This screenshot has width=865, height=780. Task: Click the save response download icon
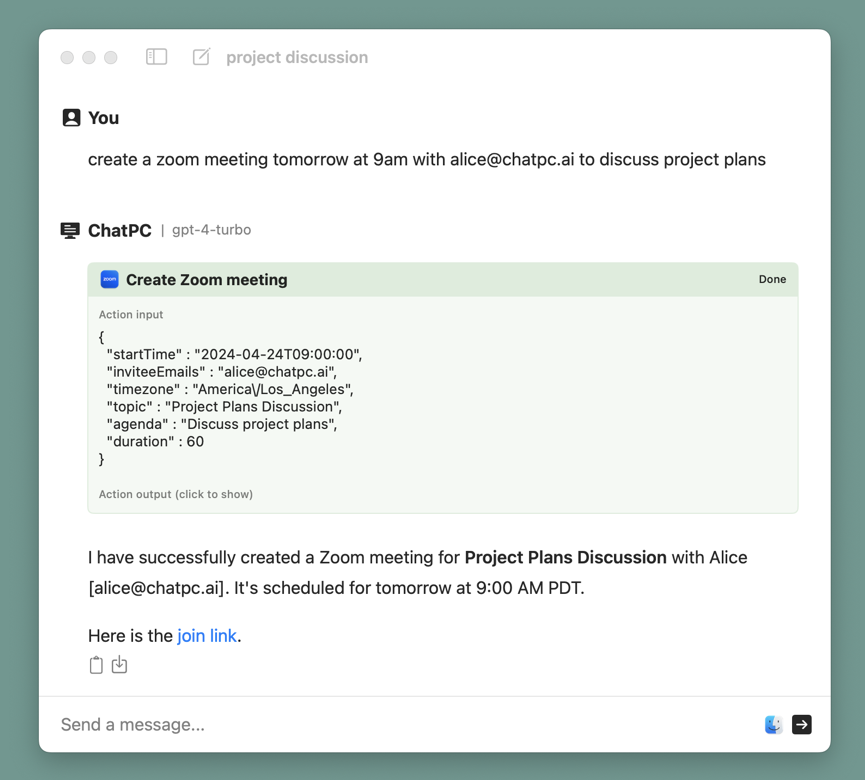tap(119, 665)
